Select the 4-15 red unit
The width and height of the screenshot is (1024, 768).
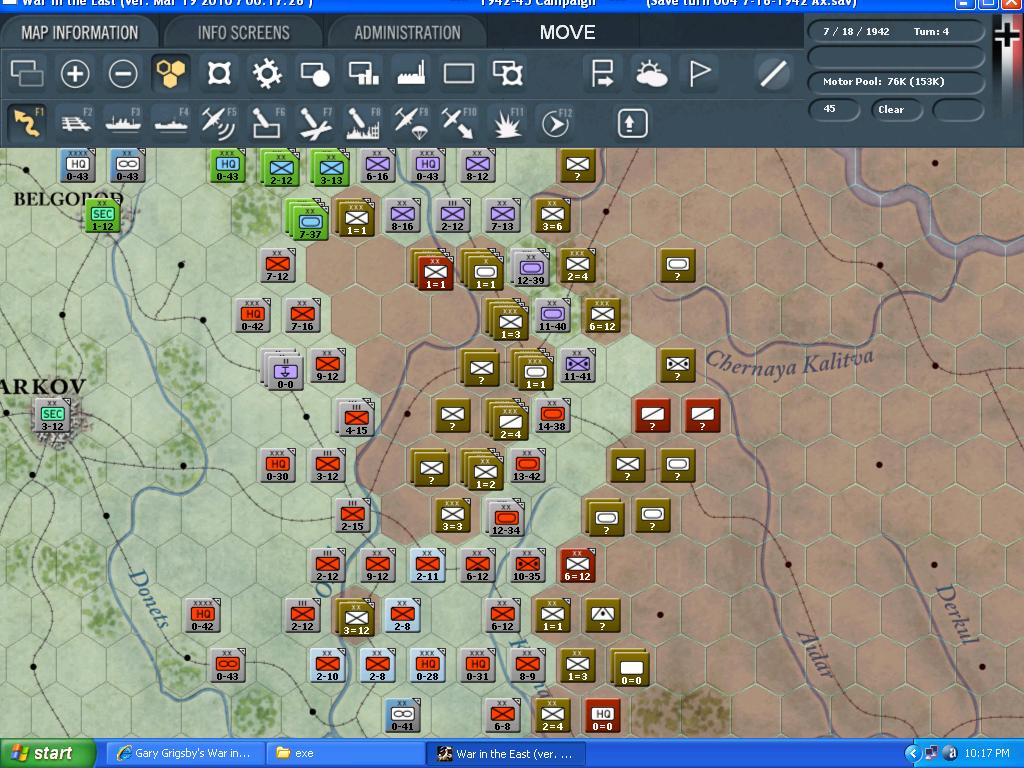click(355, 417)
